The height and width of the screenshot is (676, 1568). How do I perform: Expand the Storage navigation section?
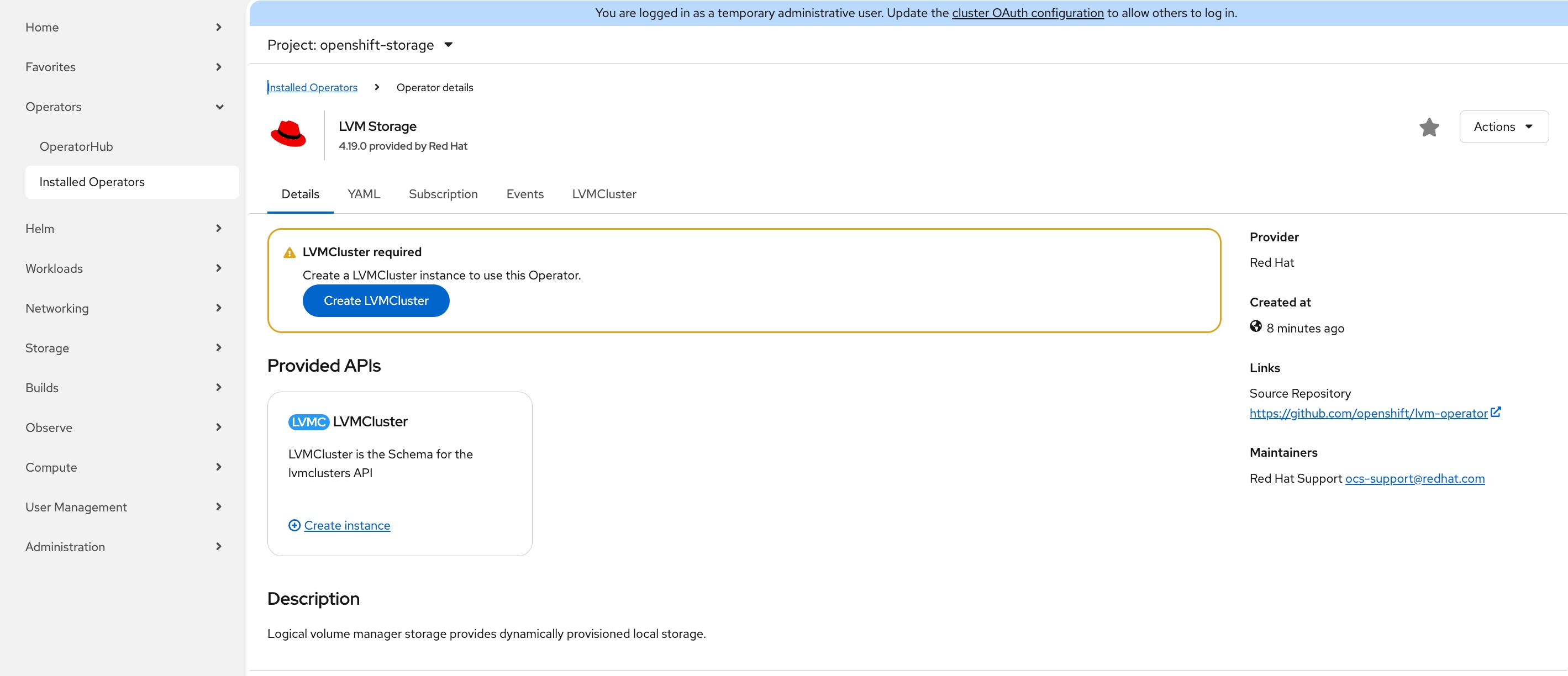pos(124,348)
